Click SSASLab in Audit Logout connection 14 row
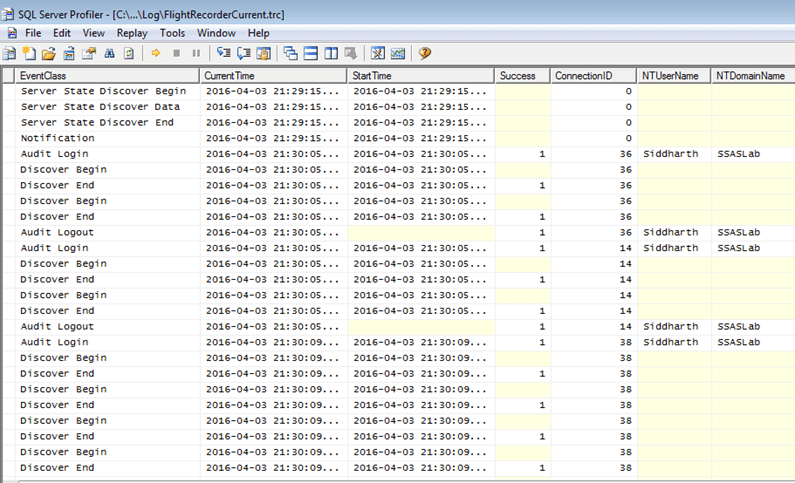795x483 pixels. [739, 327]
